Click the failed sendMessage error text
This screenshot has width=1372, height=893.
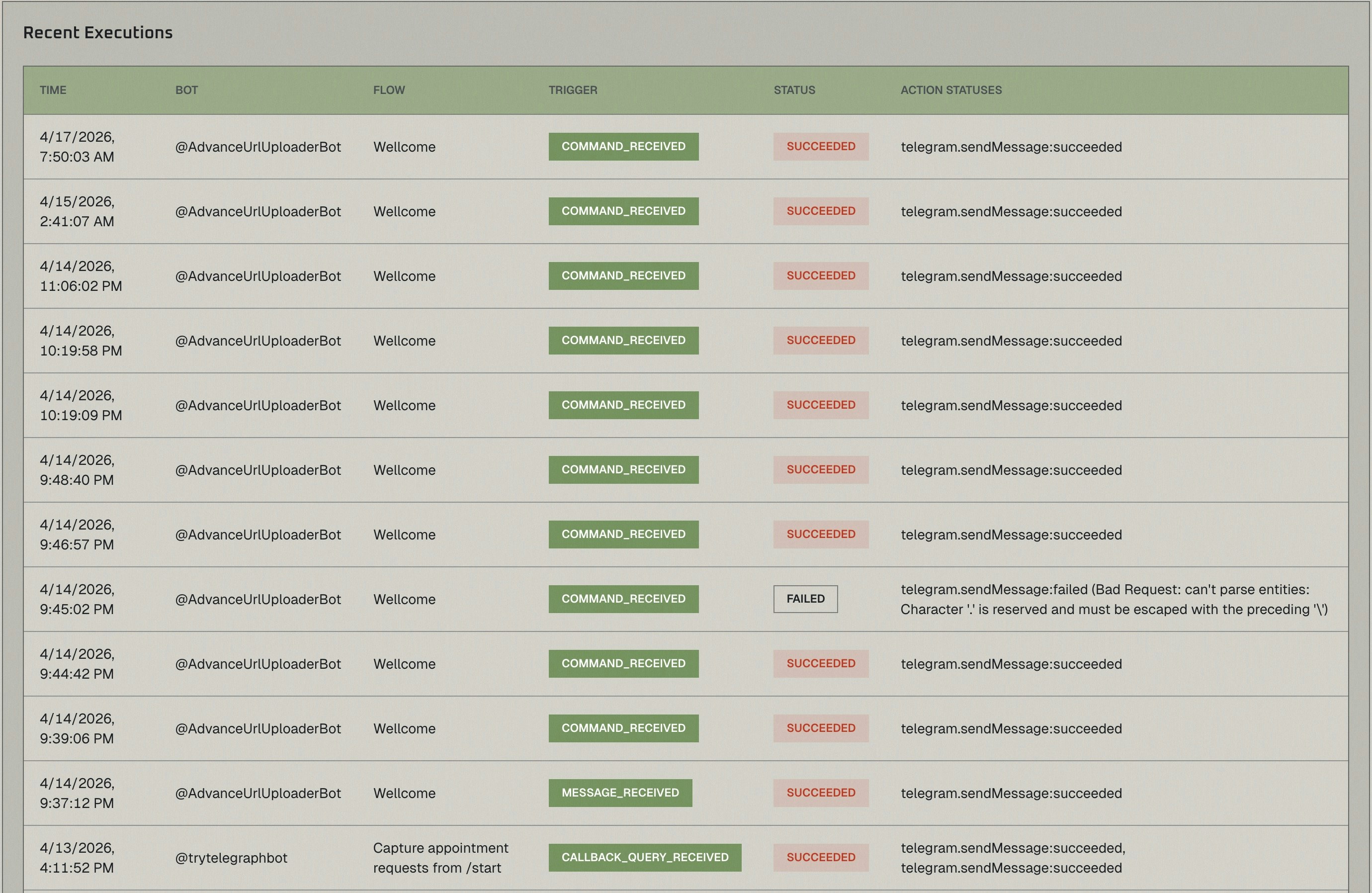pyautogui.click(x=1113, y=600)
